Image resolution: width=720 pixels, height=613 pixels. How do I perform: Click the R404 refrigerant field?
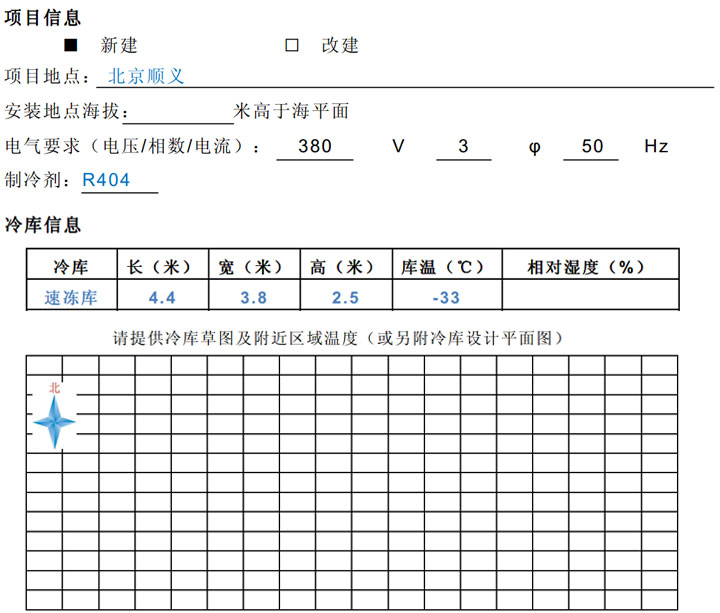coord(120,181)
